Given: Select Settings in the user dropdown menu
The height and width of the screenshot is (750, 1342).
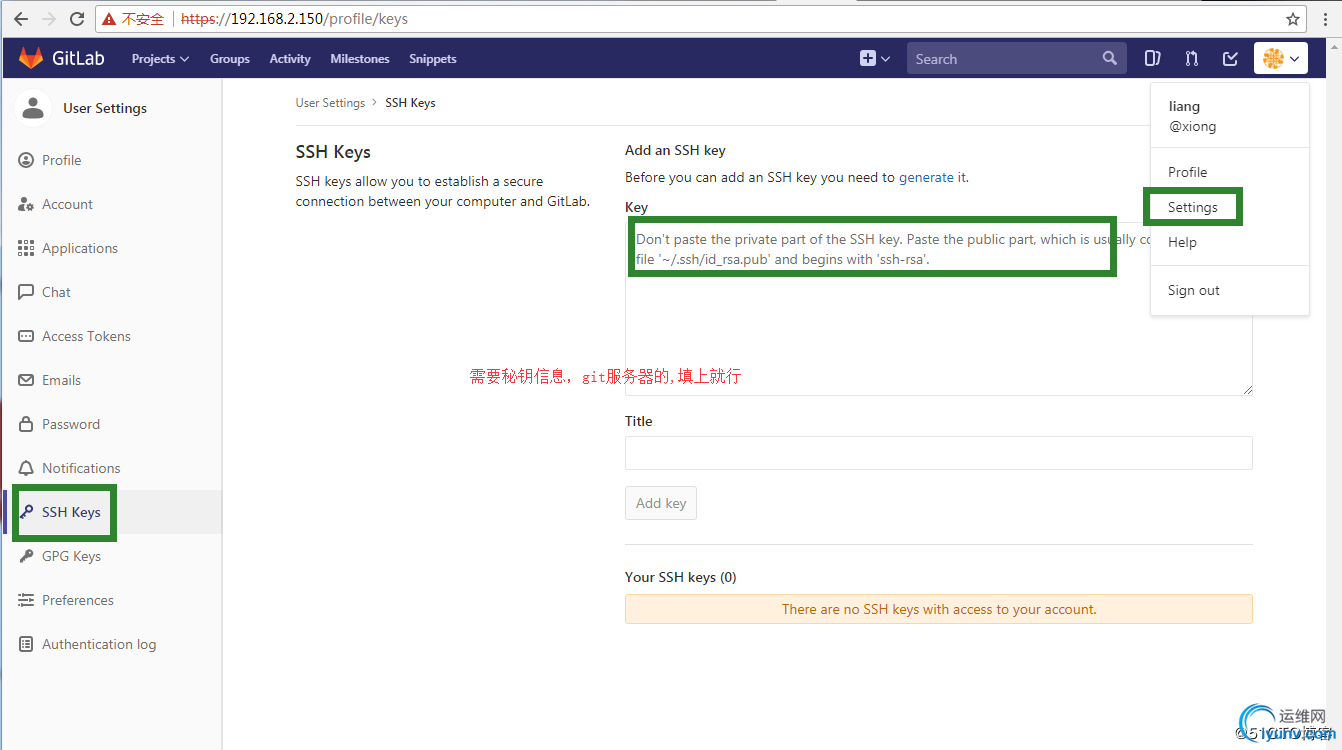Looking at the screenshot, I should click(1193, 207).
